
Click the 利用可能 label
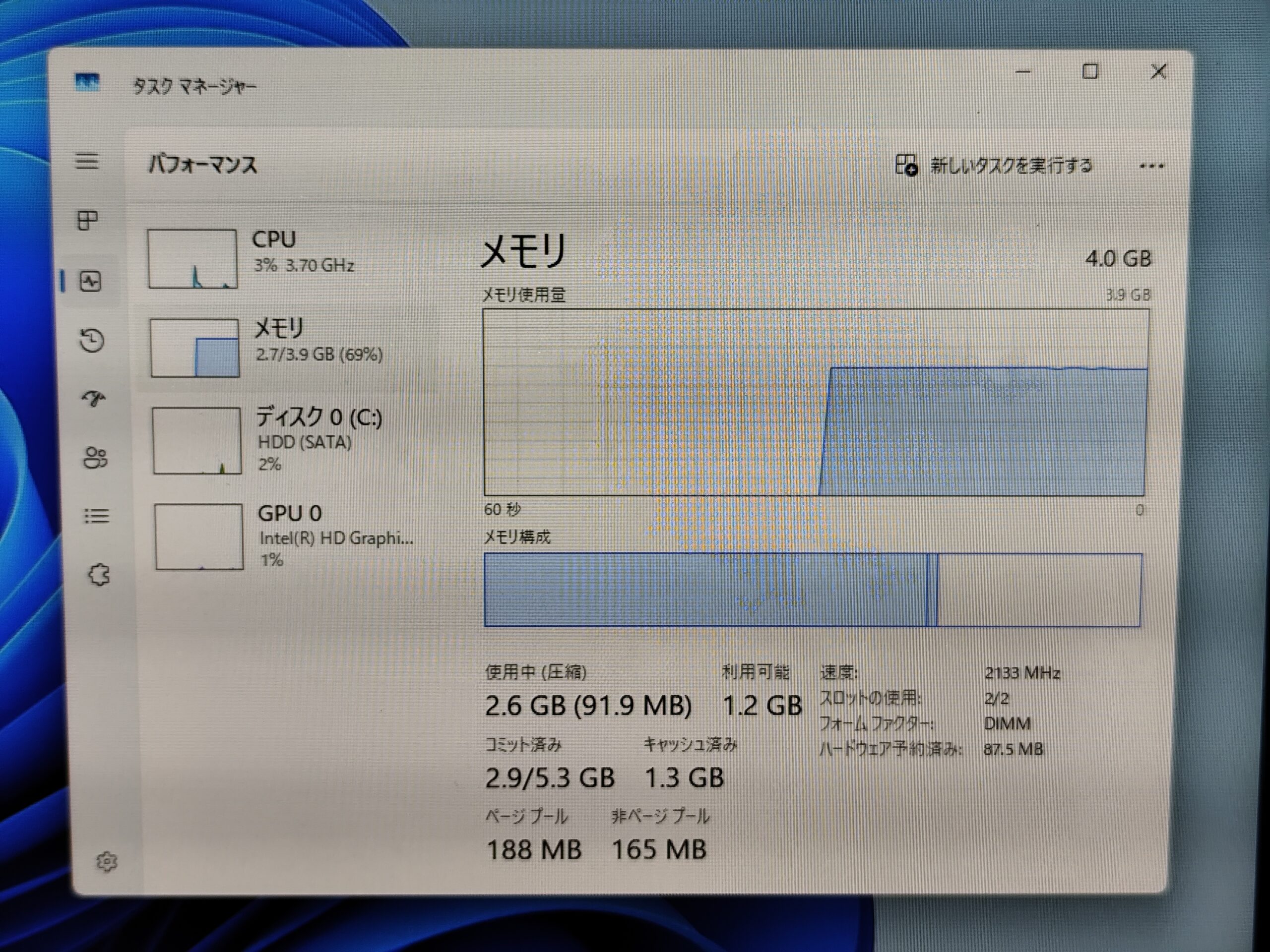pos(756,672)
